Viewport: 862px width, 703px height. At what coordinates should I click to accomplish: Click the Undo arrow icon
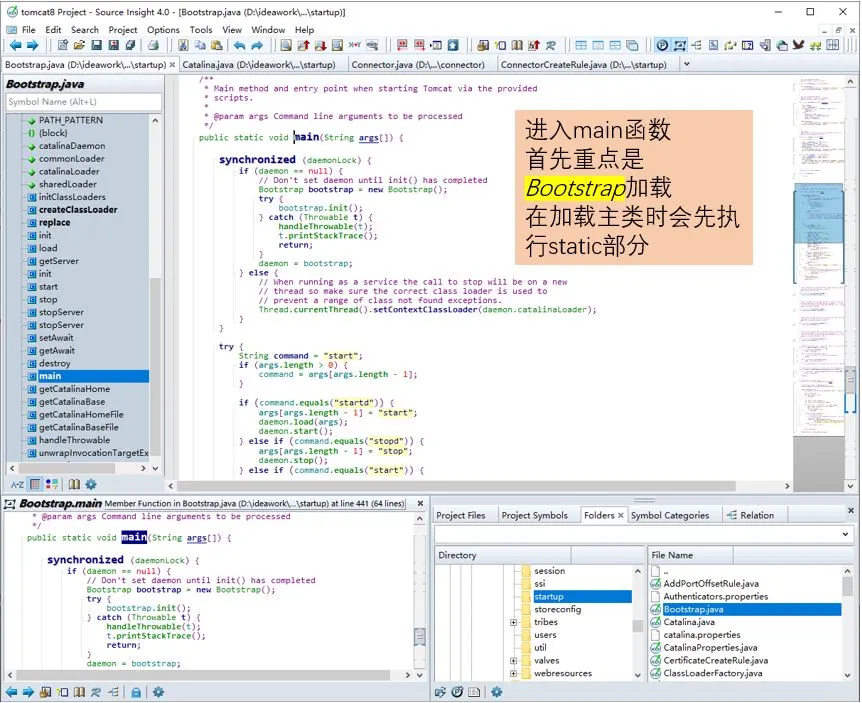(239, 46)
